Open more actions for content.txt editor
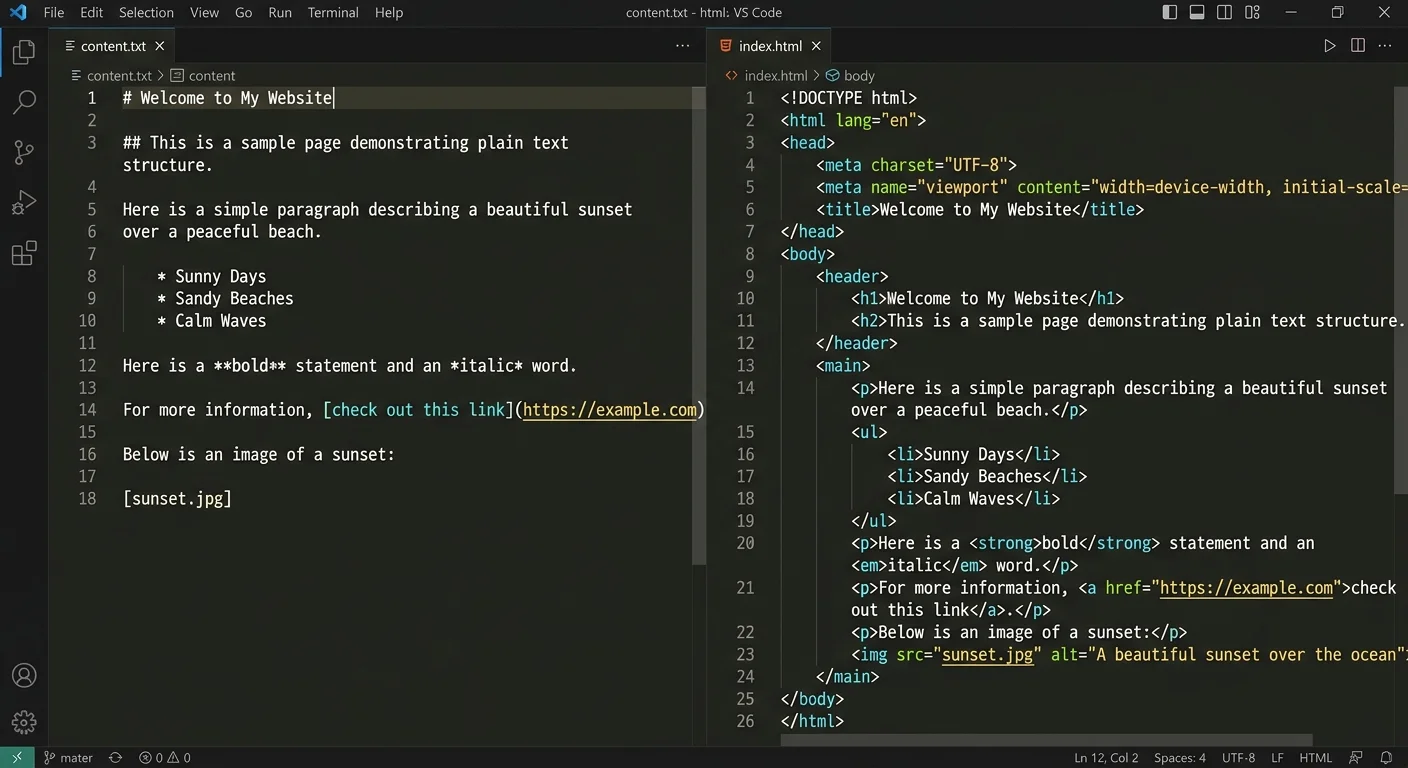Image resolution: width=1408 pixels, height=768 pixels. point(682,46)
